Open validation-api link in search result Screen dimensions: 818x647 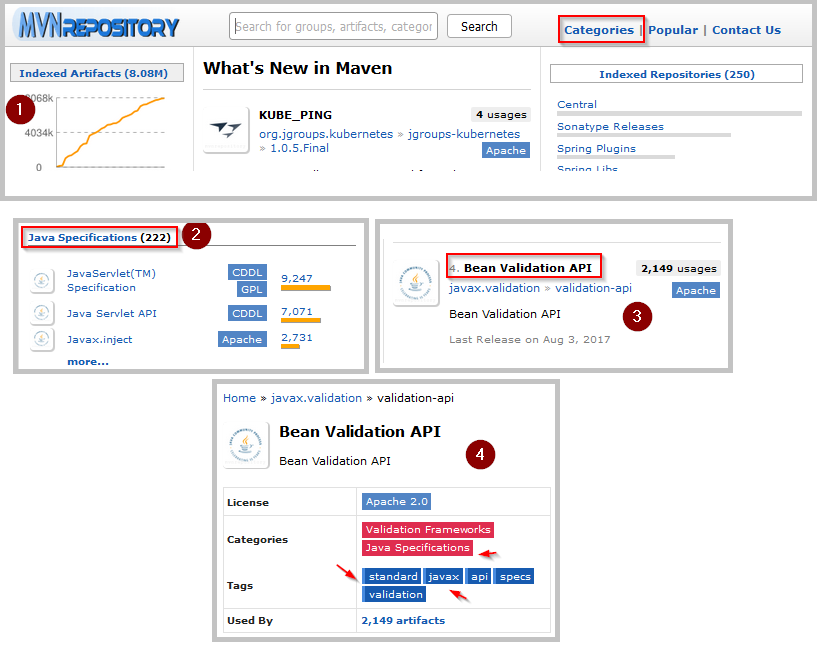[x=593, y=288]
